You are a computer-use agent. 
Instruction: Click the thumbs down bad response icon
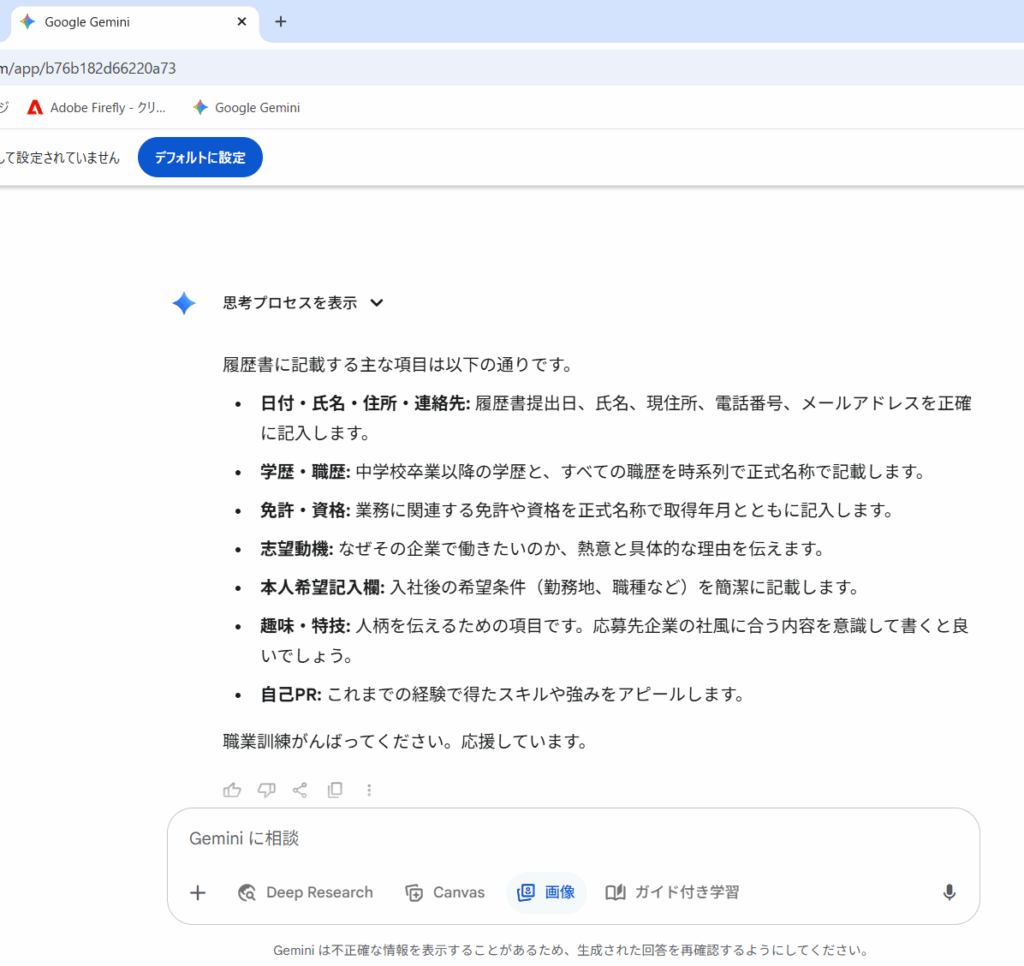click(x=266, y=790)
